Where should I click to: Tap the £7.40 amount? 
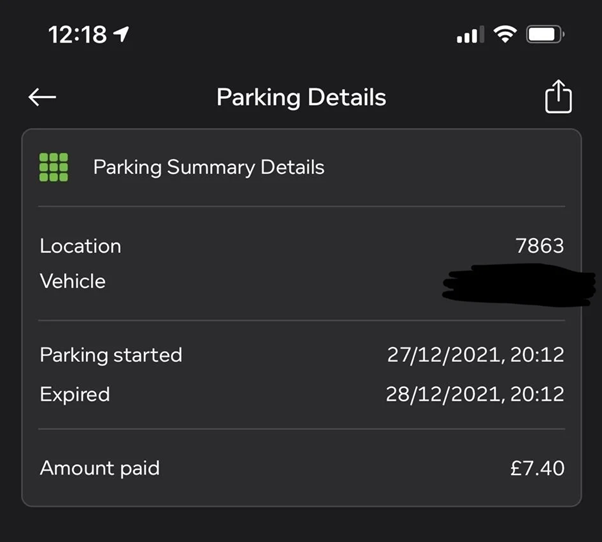pyautogui.click(x=537, y=468)
